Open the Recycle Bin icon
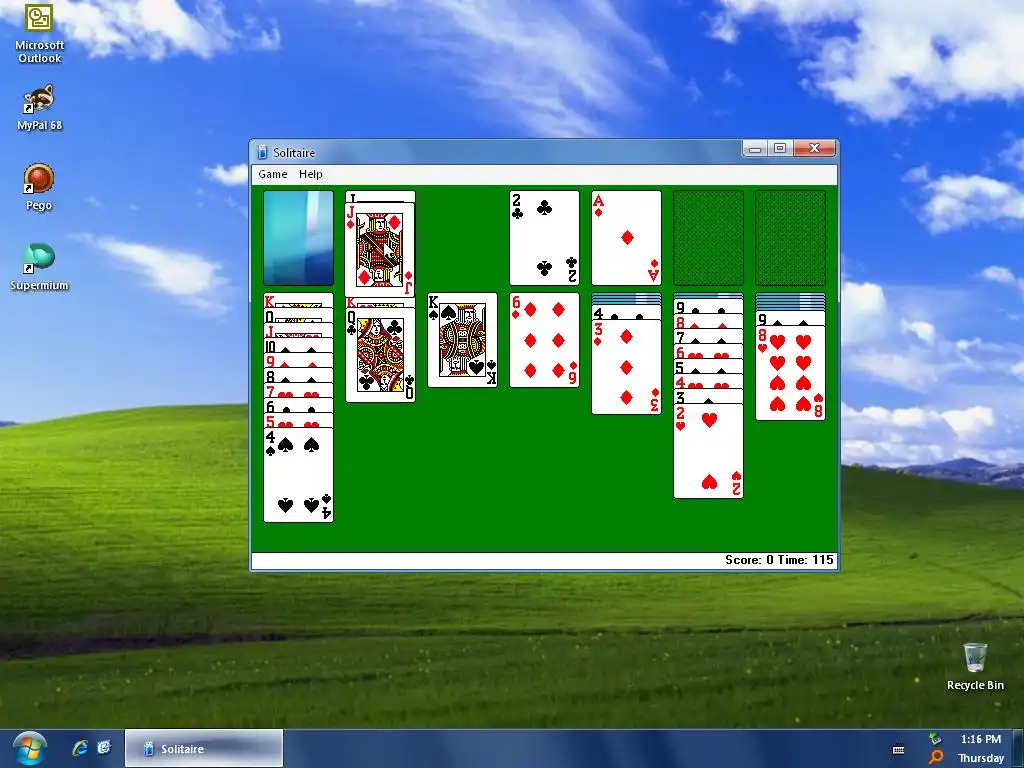 [x=975, y=667]
